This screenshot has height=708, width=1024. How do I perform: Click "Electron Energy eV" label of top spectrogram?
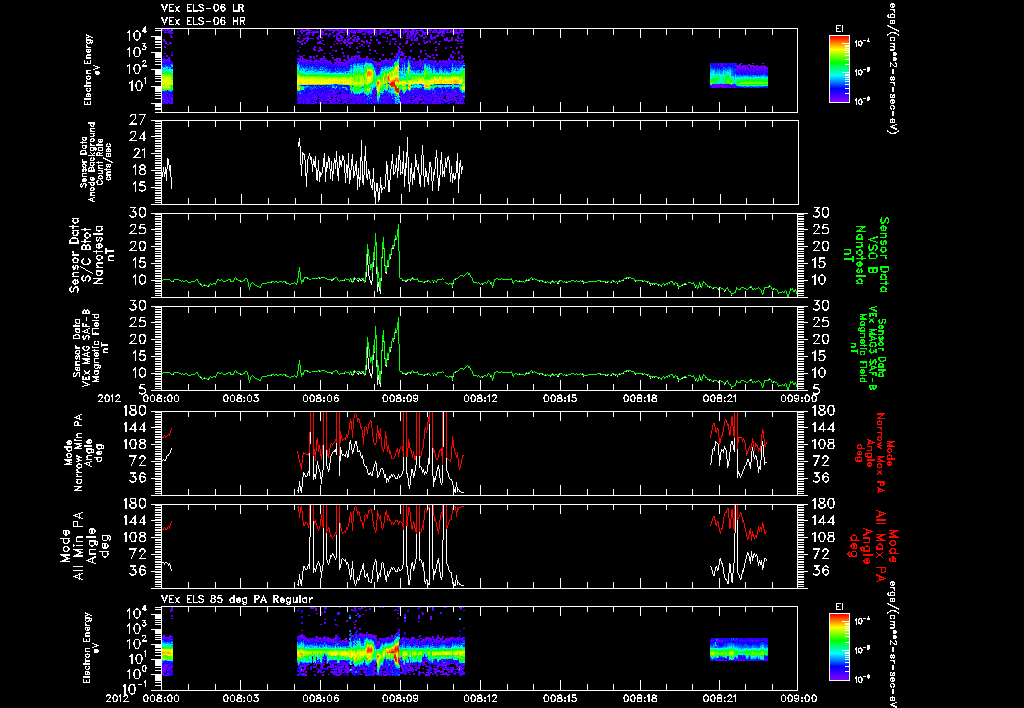pos(90,69)
